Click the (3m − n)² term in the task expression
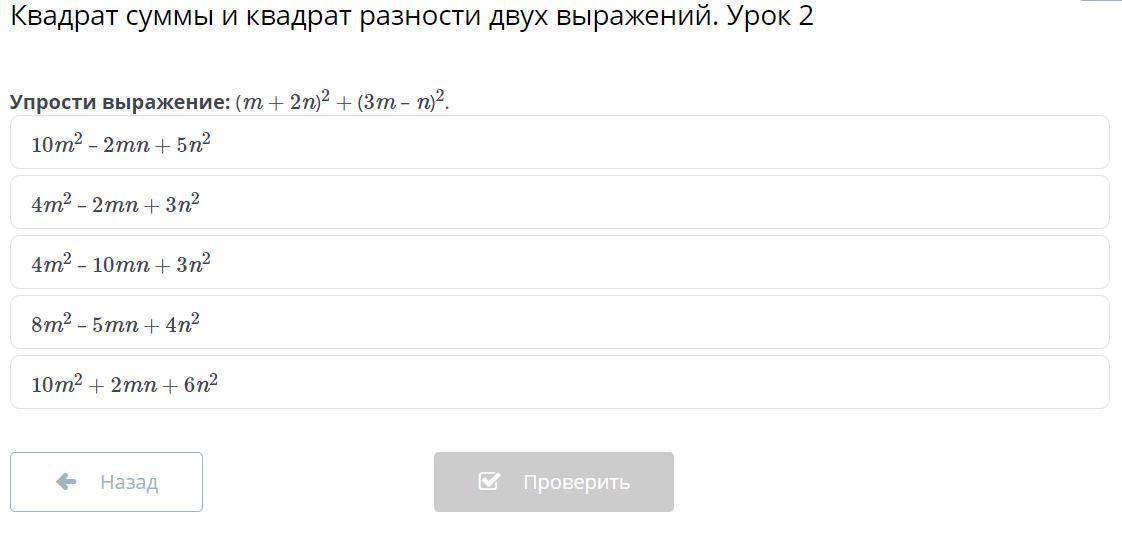The image size is (1122, 537). pos(402,102)
